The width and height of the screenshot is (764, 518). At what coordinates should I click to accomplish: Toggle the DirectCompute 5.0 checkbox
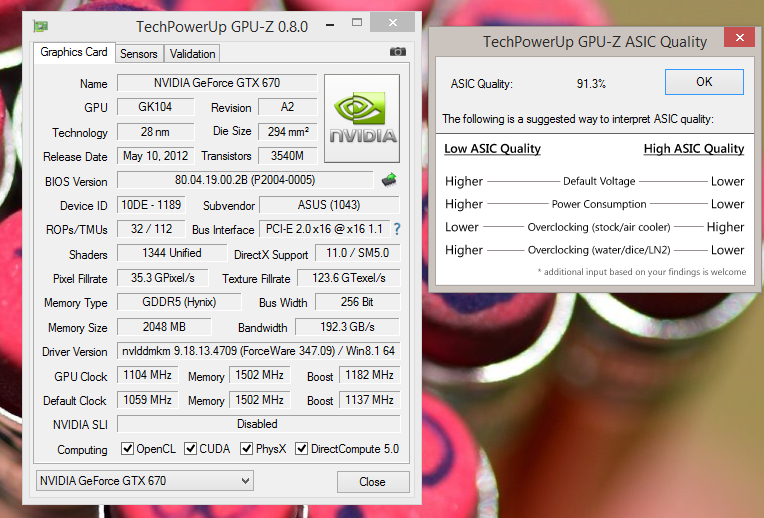302,448
